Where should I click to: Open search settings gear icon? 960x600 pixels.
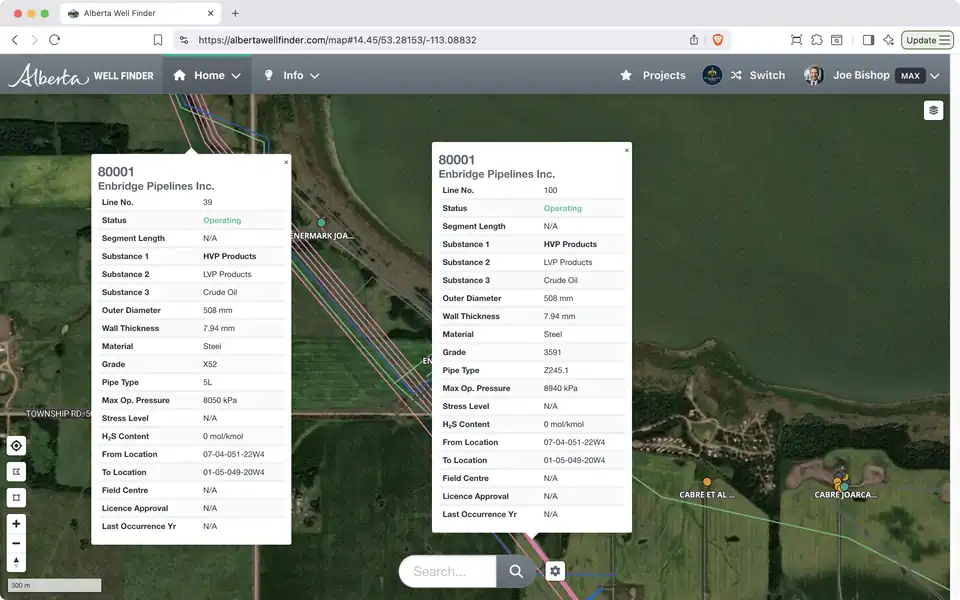point(555,571)
